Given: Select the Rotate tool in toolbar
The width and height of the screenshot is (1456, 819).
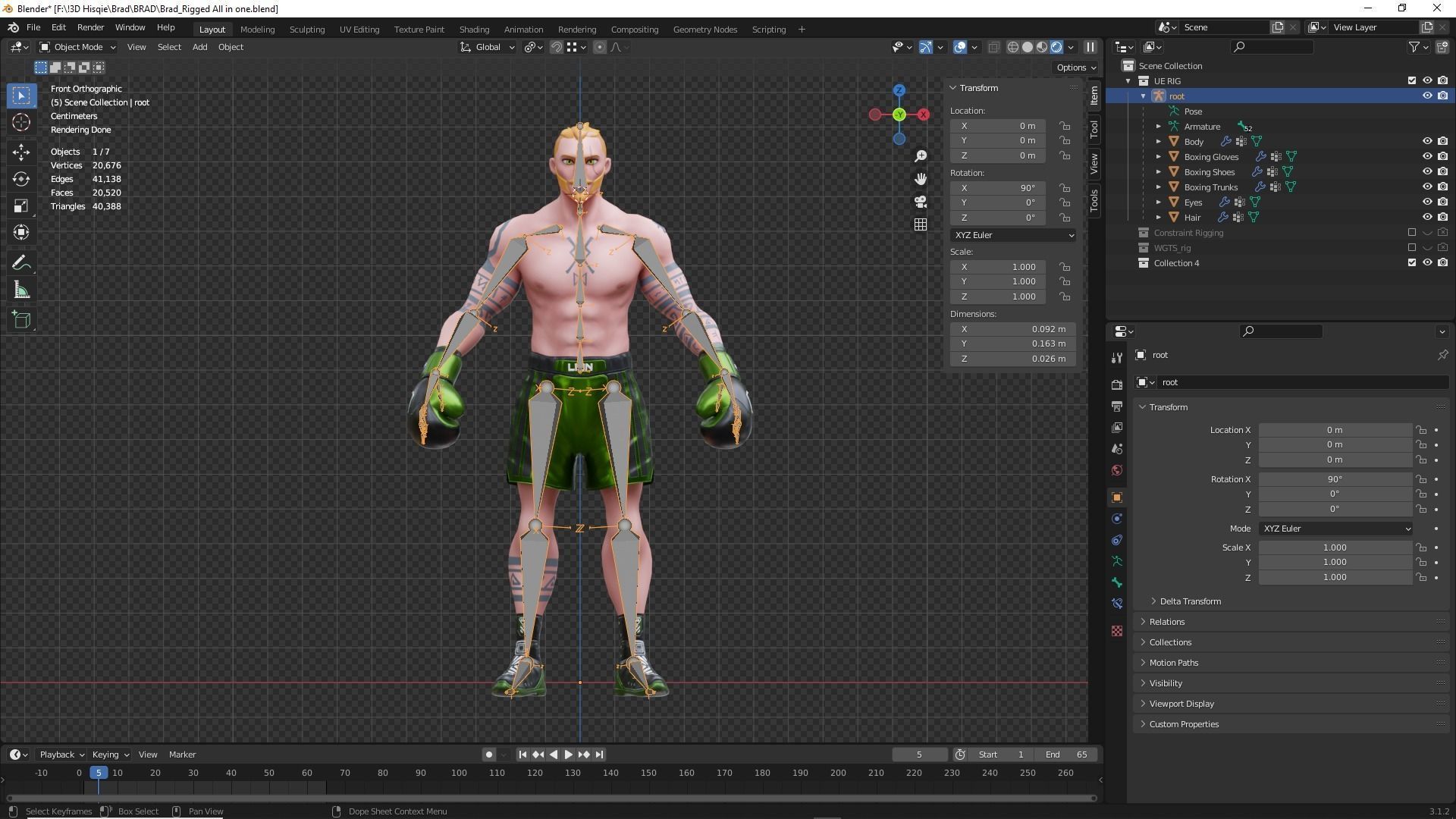Looking at the screenshot, I should (21, 179).
